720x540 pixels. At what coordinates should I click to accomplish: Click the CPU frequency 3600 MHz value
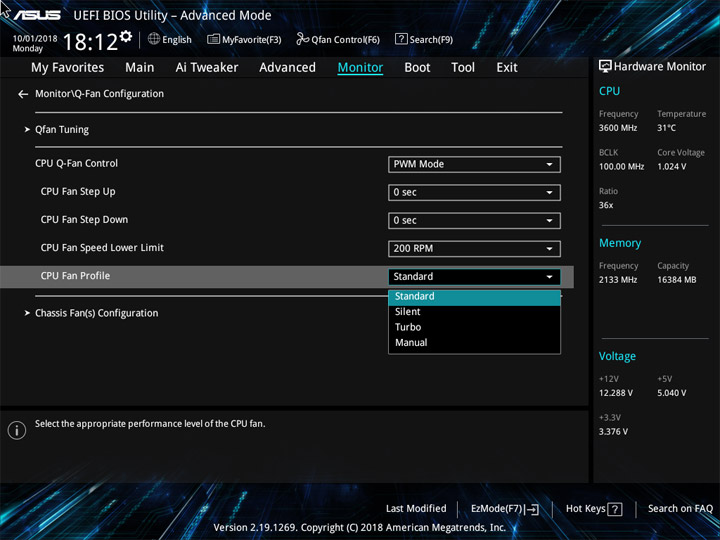pyautogui.click(x=618, y=128)
